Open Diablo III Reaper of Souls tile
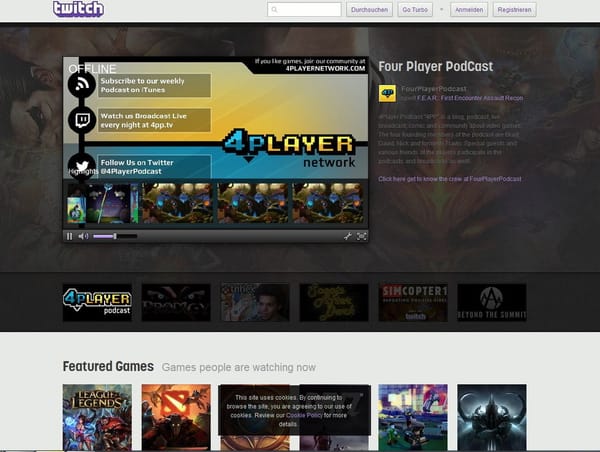 tap(492, 418)
